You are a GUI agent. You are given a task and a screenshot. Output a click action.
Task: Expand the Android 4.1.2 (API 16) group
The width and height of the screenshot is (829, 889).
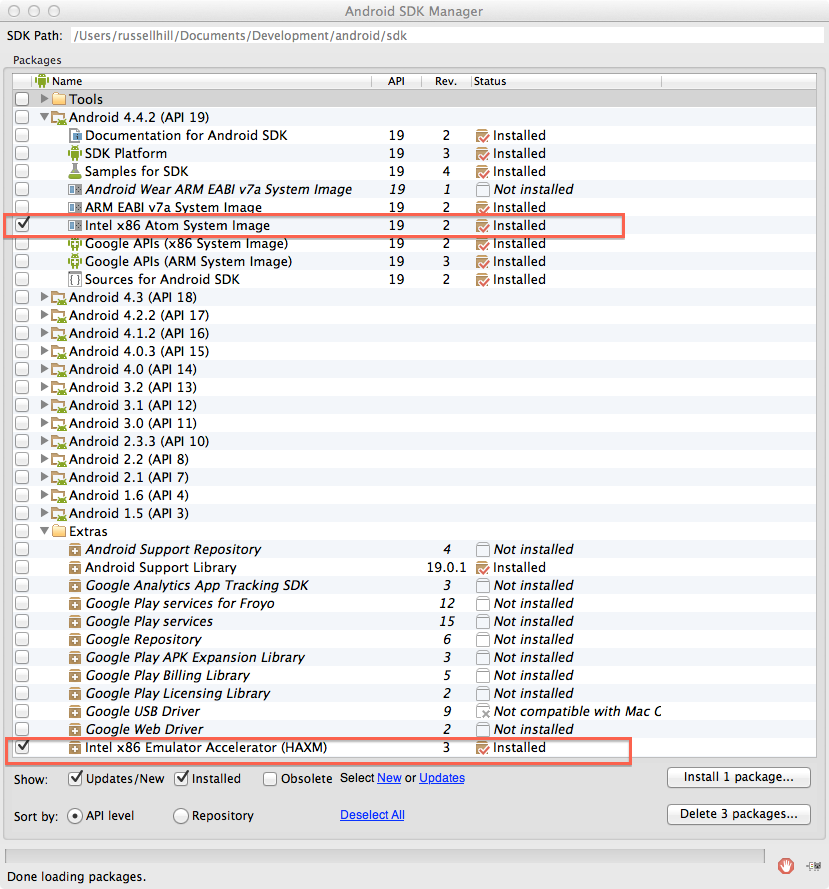44,333
